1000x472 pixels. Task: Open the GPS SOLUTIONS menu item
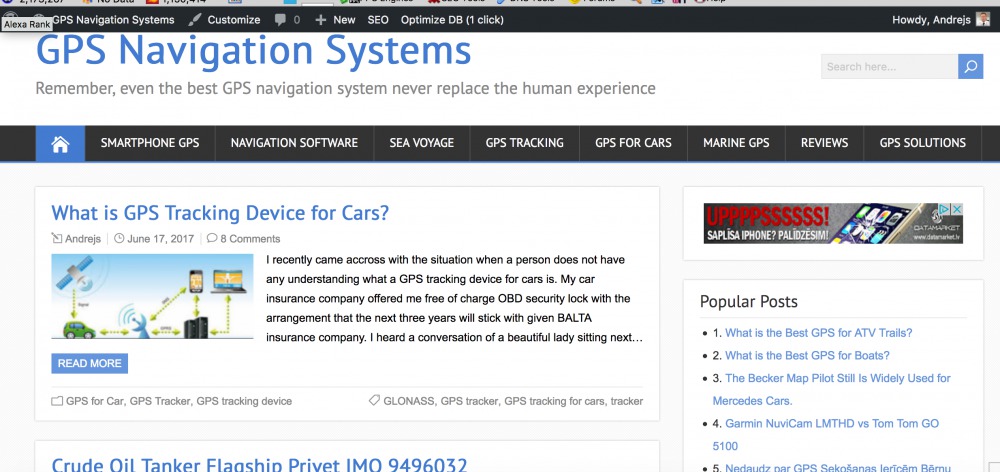(922, 144)
